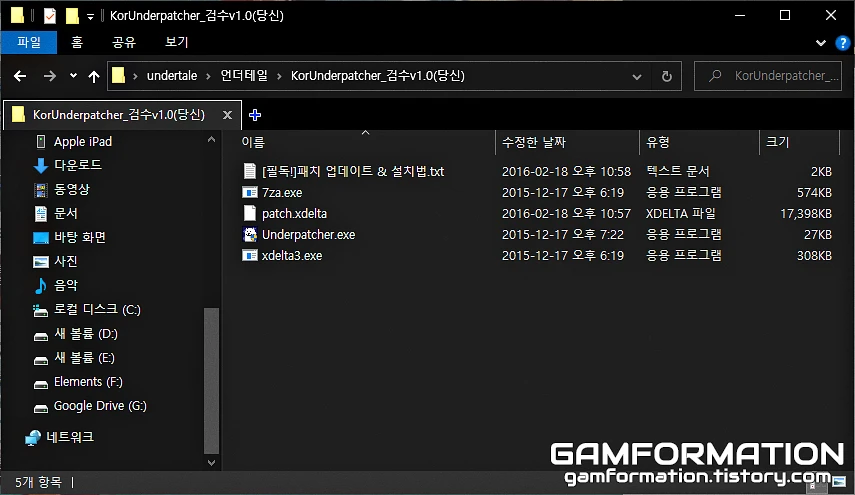Click the 2015-12-17 오후 7:22 date cell
The height and width of the screenshot is (495, 855).
click(x=563, y=235)
